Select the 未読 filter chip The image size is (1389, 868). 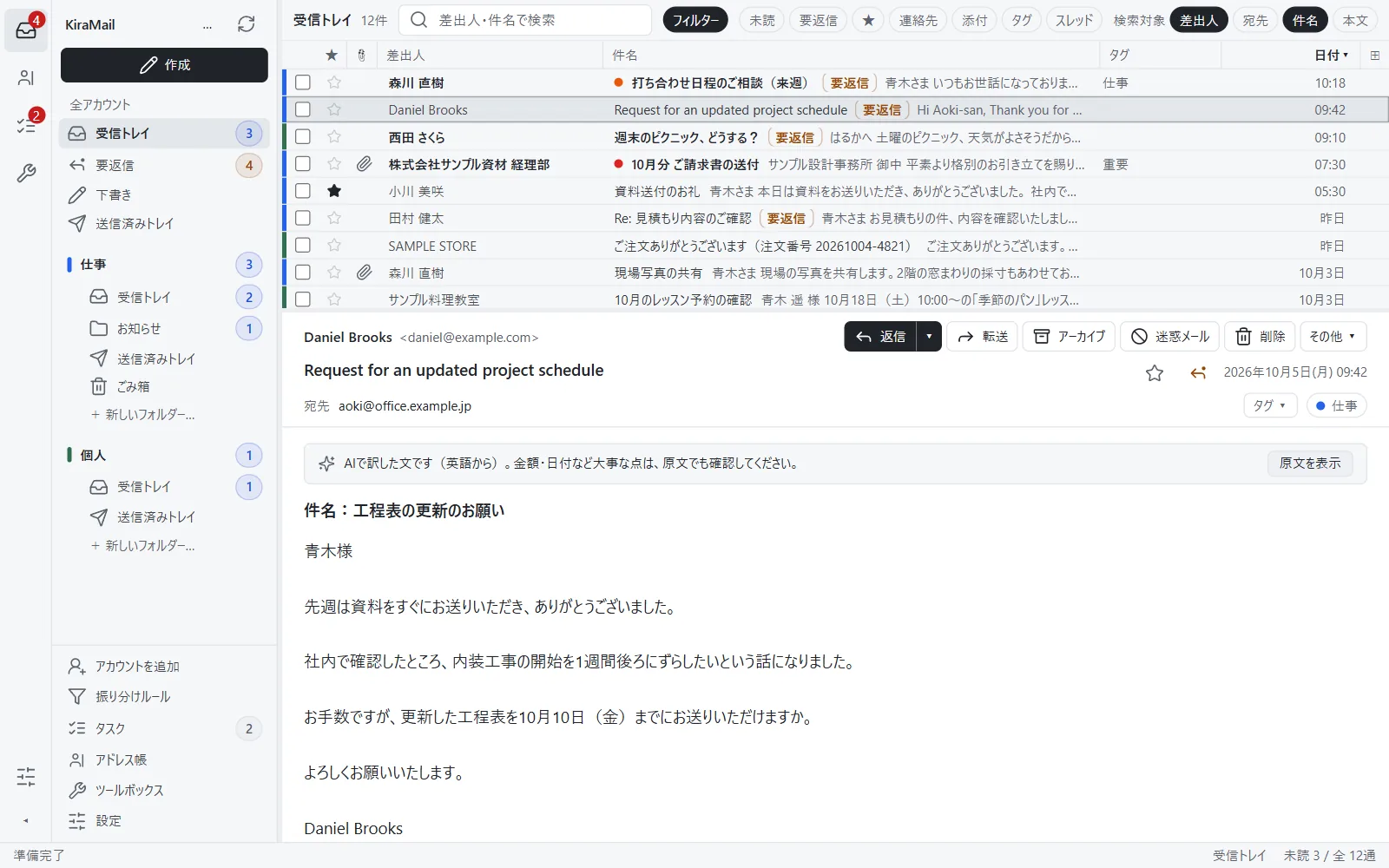[x=762, y=20]
